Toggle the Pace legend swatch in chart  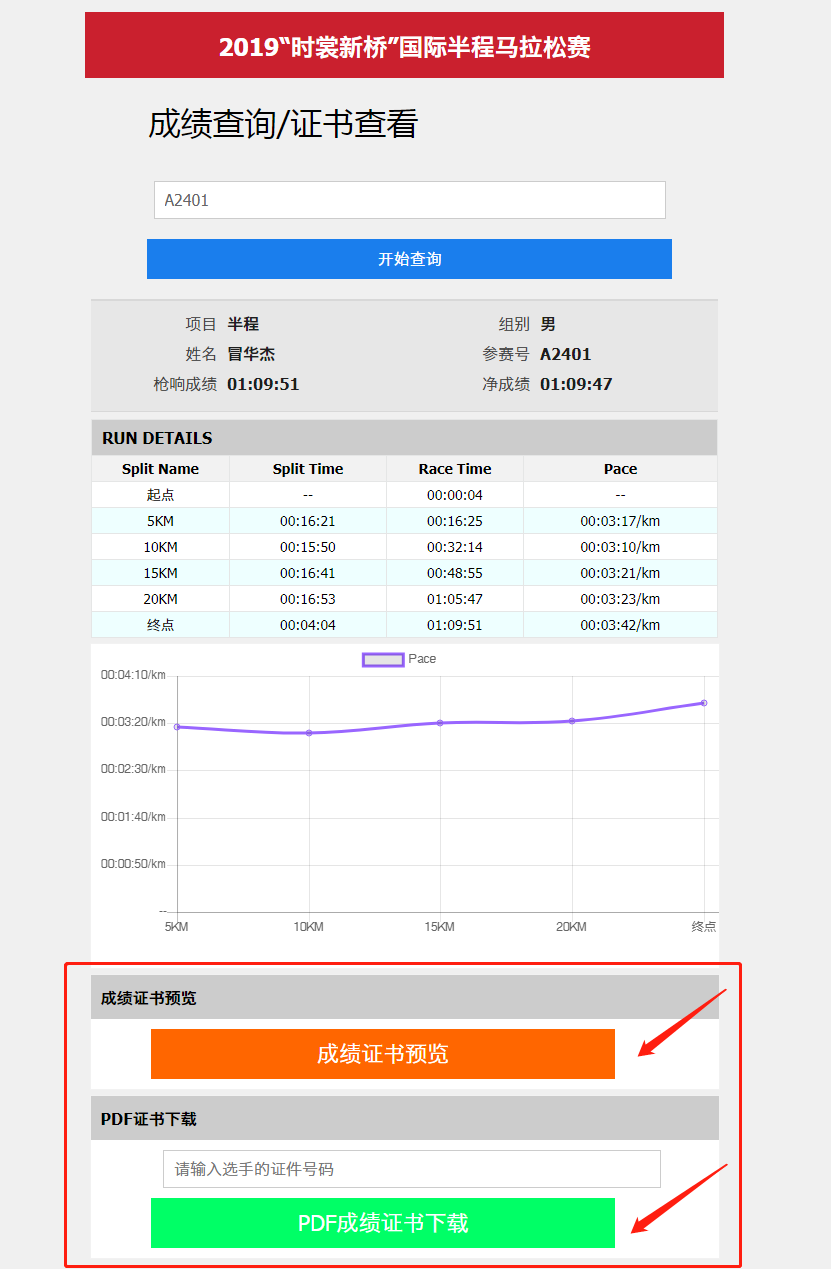pos(383,660)
